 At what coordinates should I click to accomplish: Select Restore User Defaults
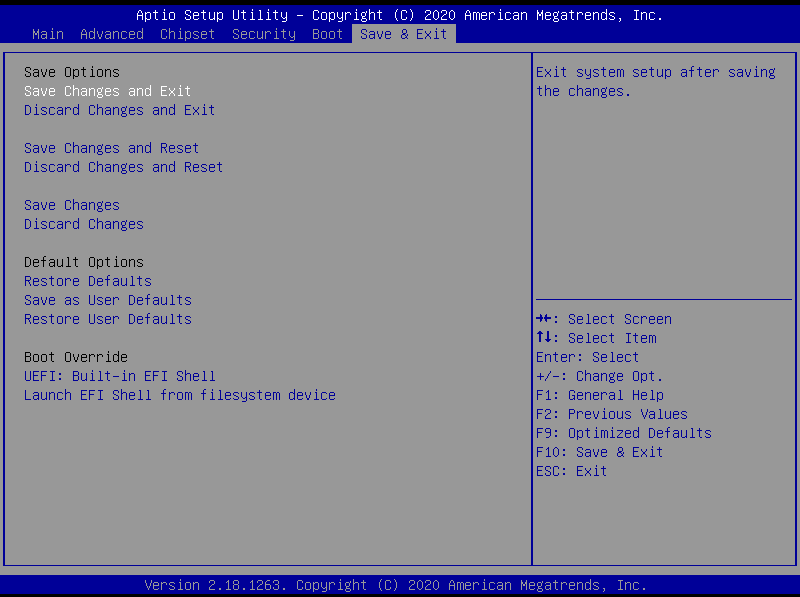point(108,319)
